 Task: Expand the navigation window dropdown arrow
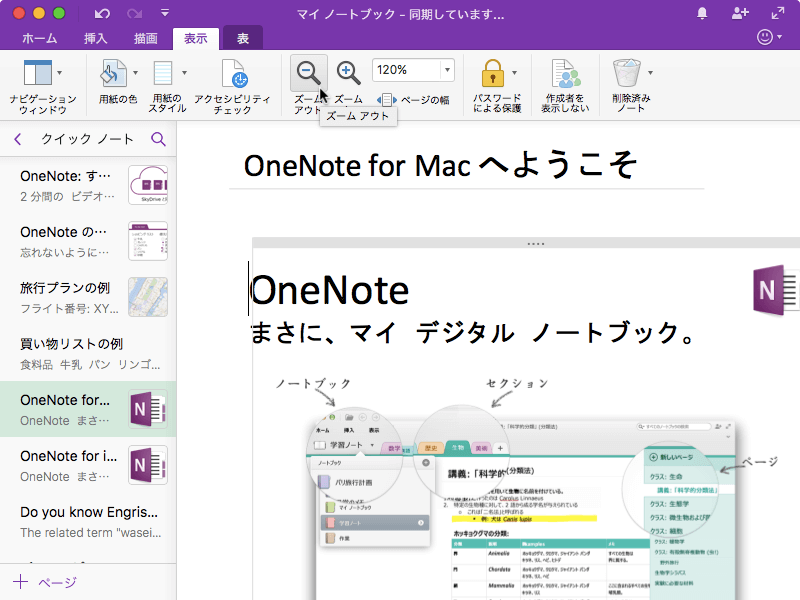(x=60, y=73)
